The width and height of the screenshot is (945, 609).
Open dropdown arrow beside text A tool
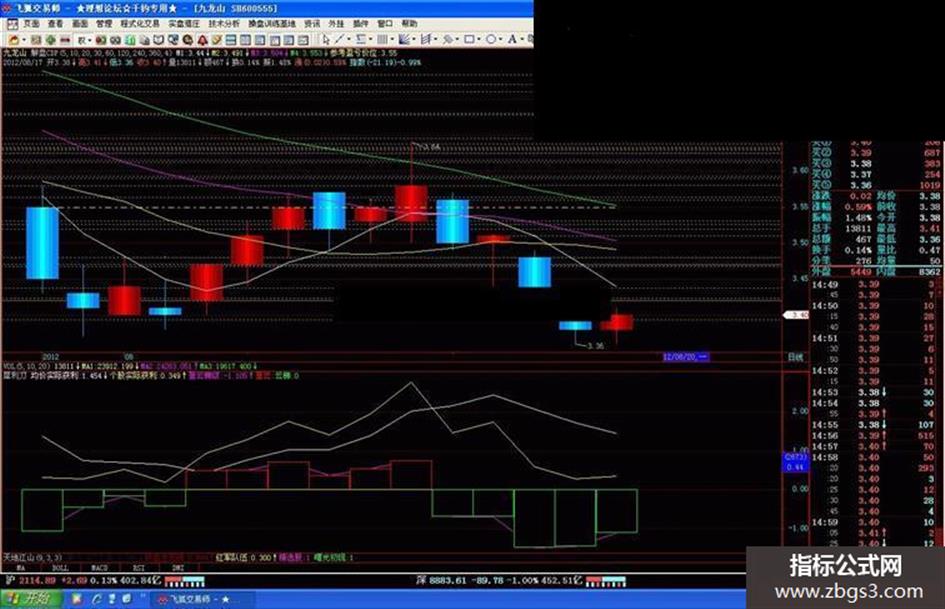click(x=522, y=40)
